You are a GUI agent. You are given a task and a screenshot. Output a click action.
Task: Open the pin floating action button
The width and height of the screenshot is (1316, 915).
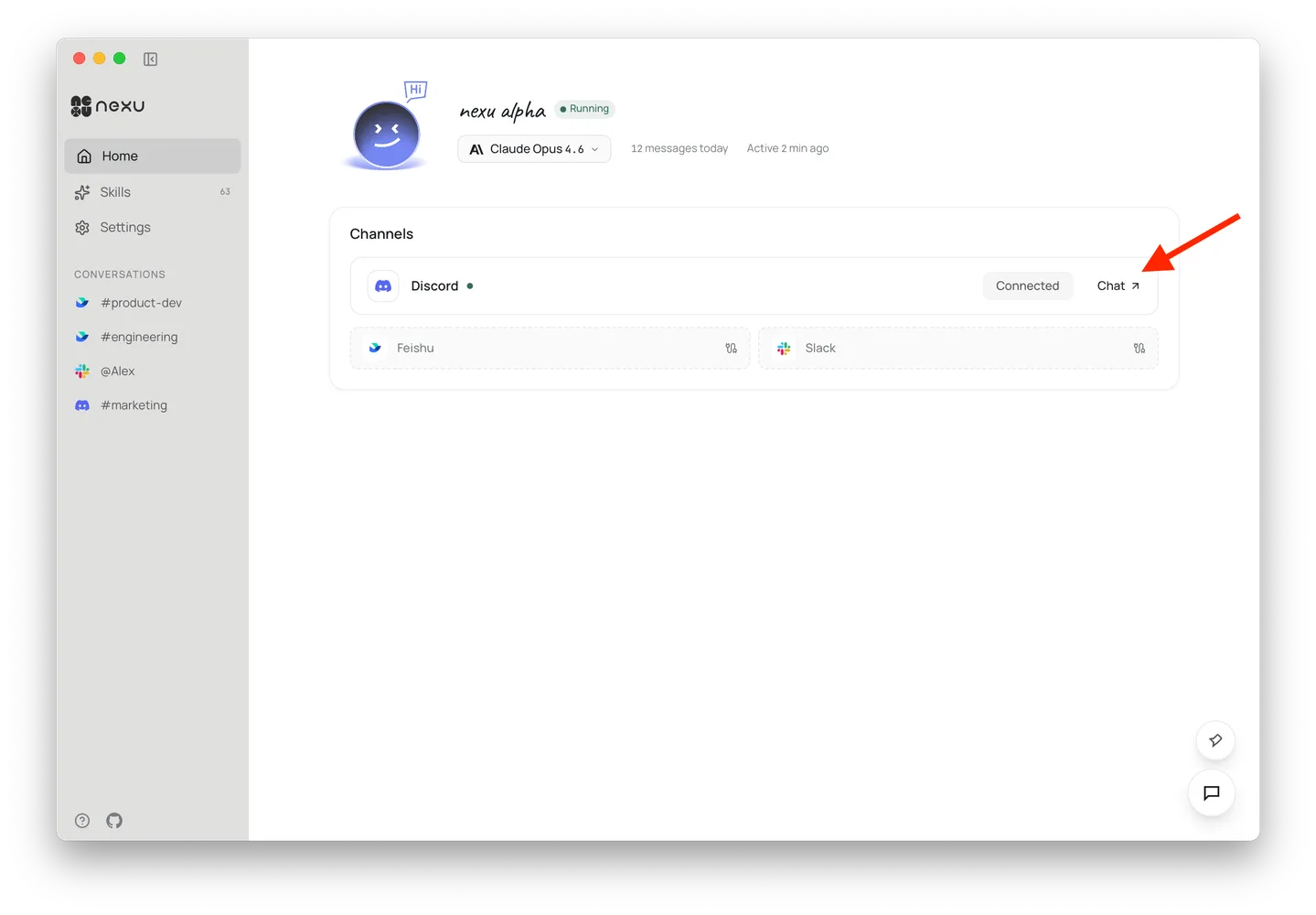tap(1214, 740)
